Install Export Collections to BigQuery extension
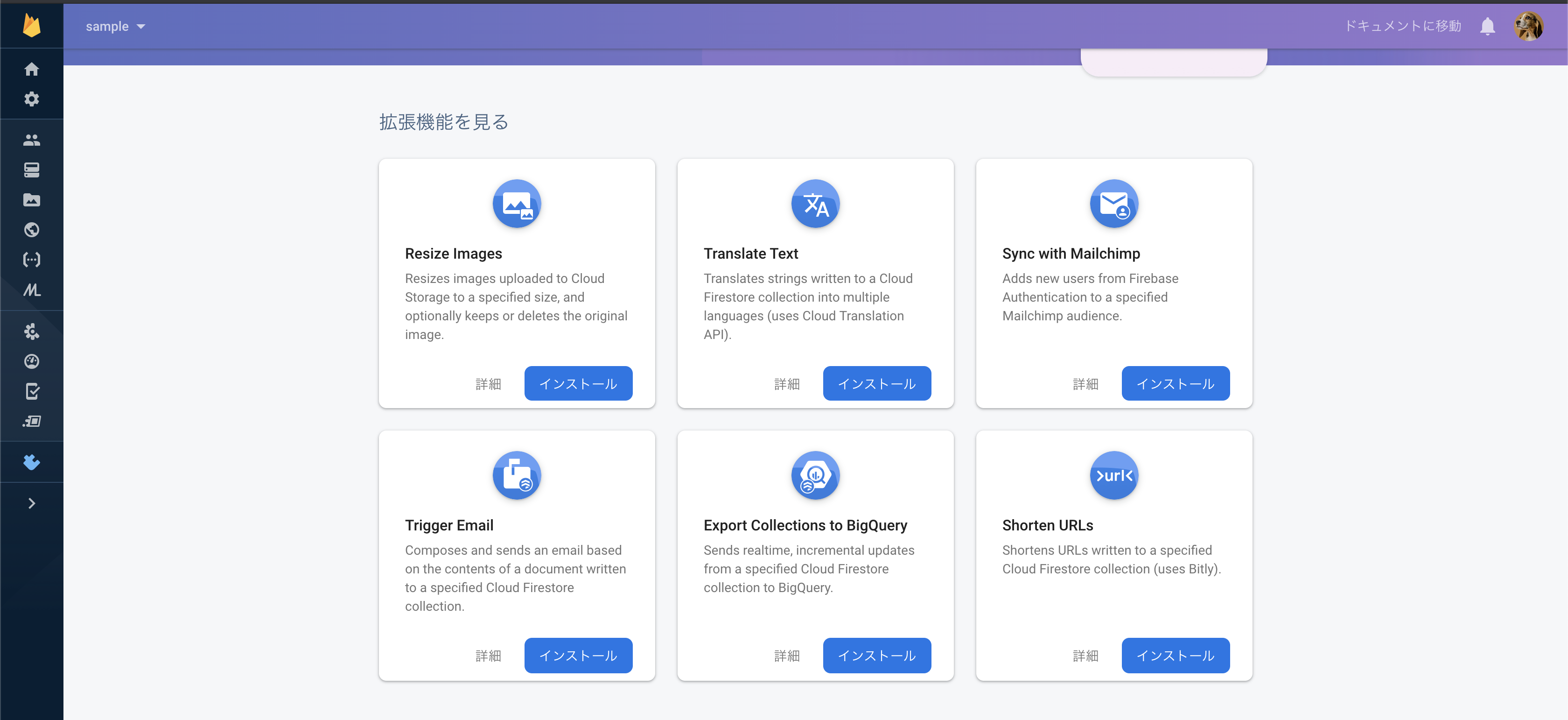 tap(876, 655)
